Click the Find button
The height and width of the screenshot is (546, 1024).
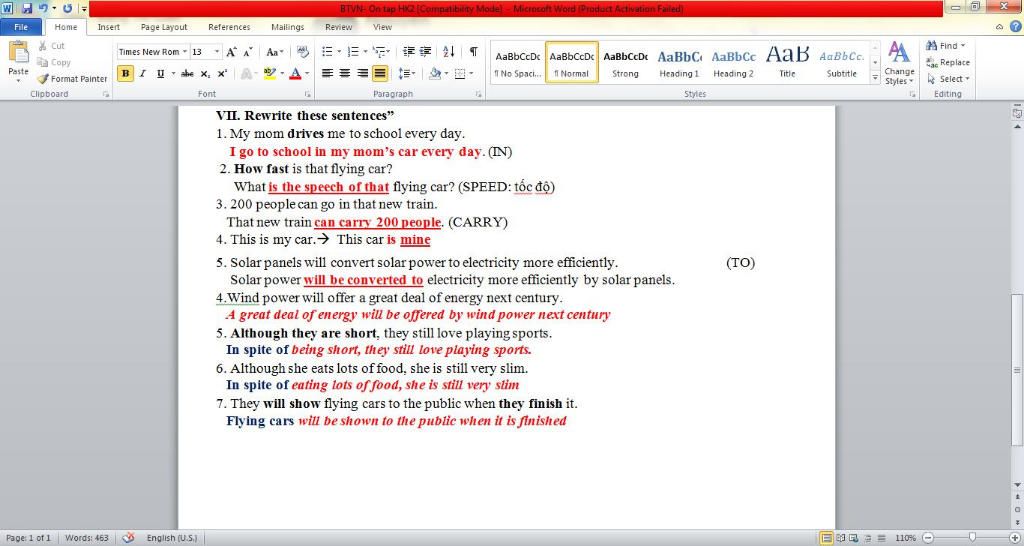click(x=946, y=46)
